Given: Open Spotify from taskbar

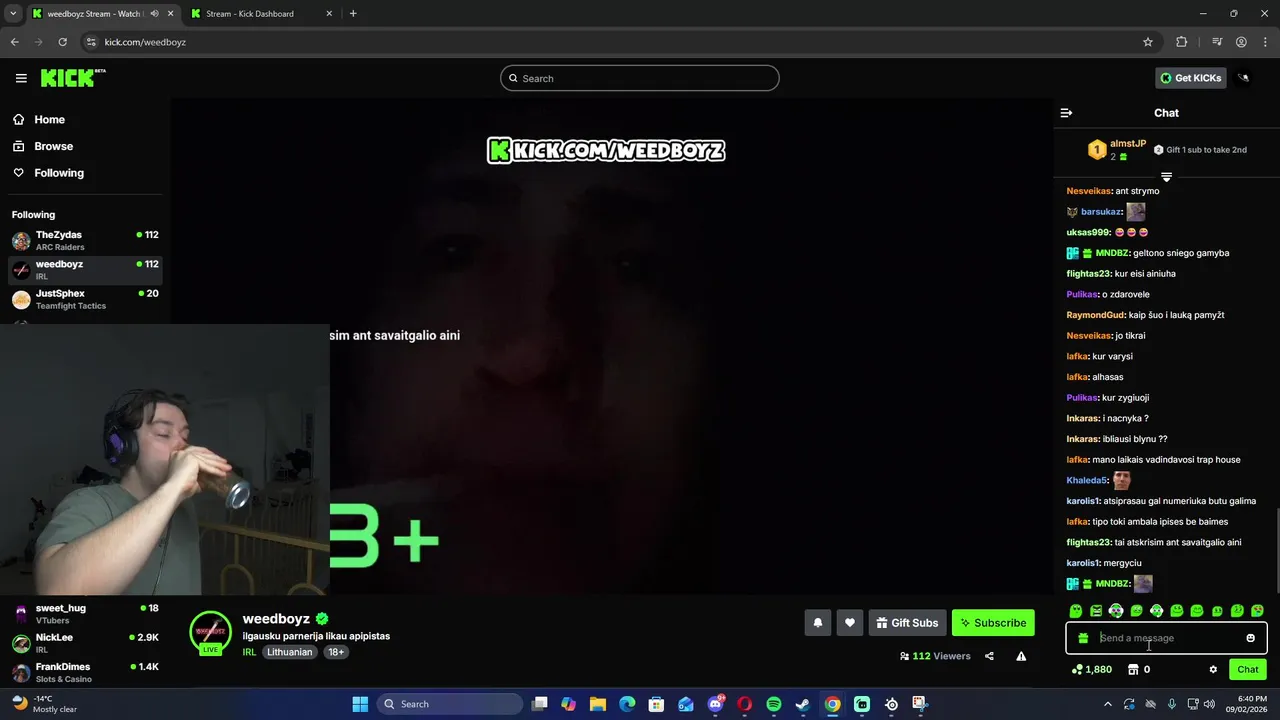Looking at the screenshot, I should point(773,704).
